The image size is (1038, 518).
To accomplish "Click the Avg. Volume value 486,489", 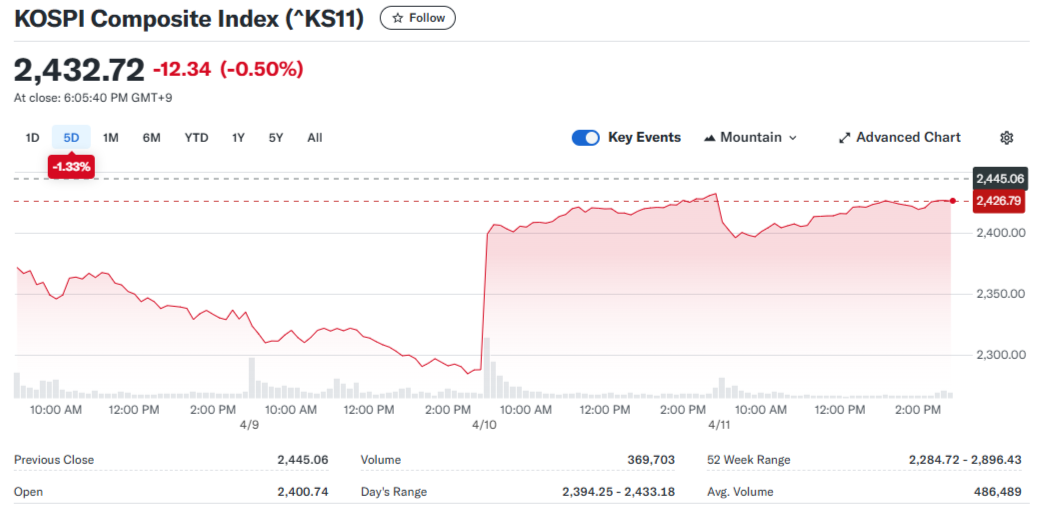I will [997, 492].
